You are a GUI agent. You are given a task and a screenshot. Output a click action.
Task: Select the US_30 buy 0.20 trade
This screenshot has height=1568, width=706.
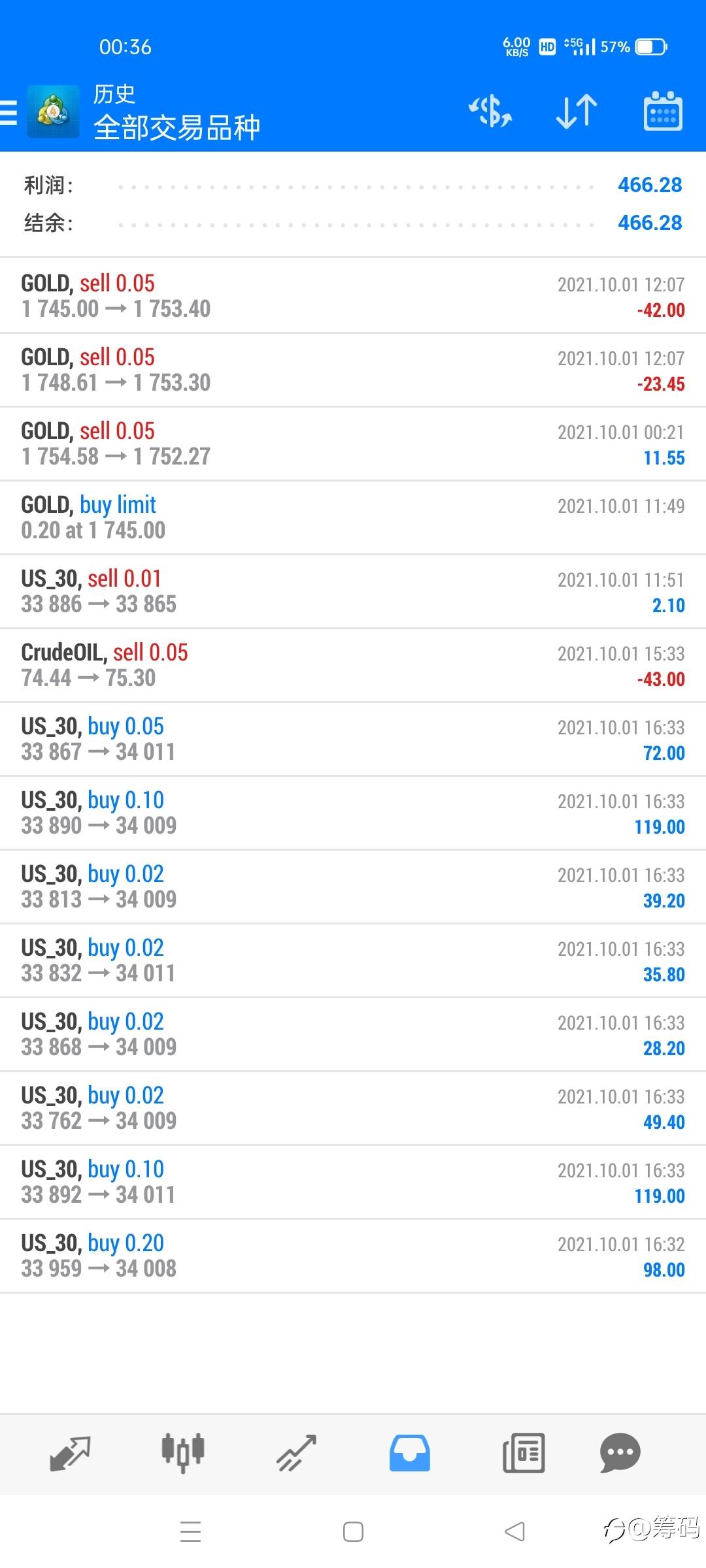click(353, 1256)
